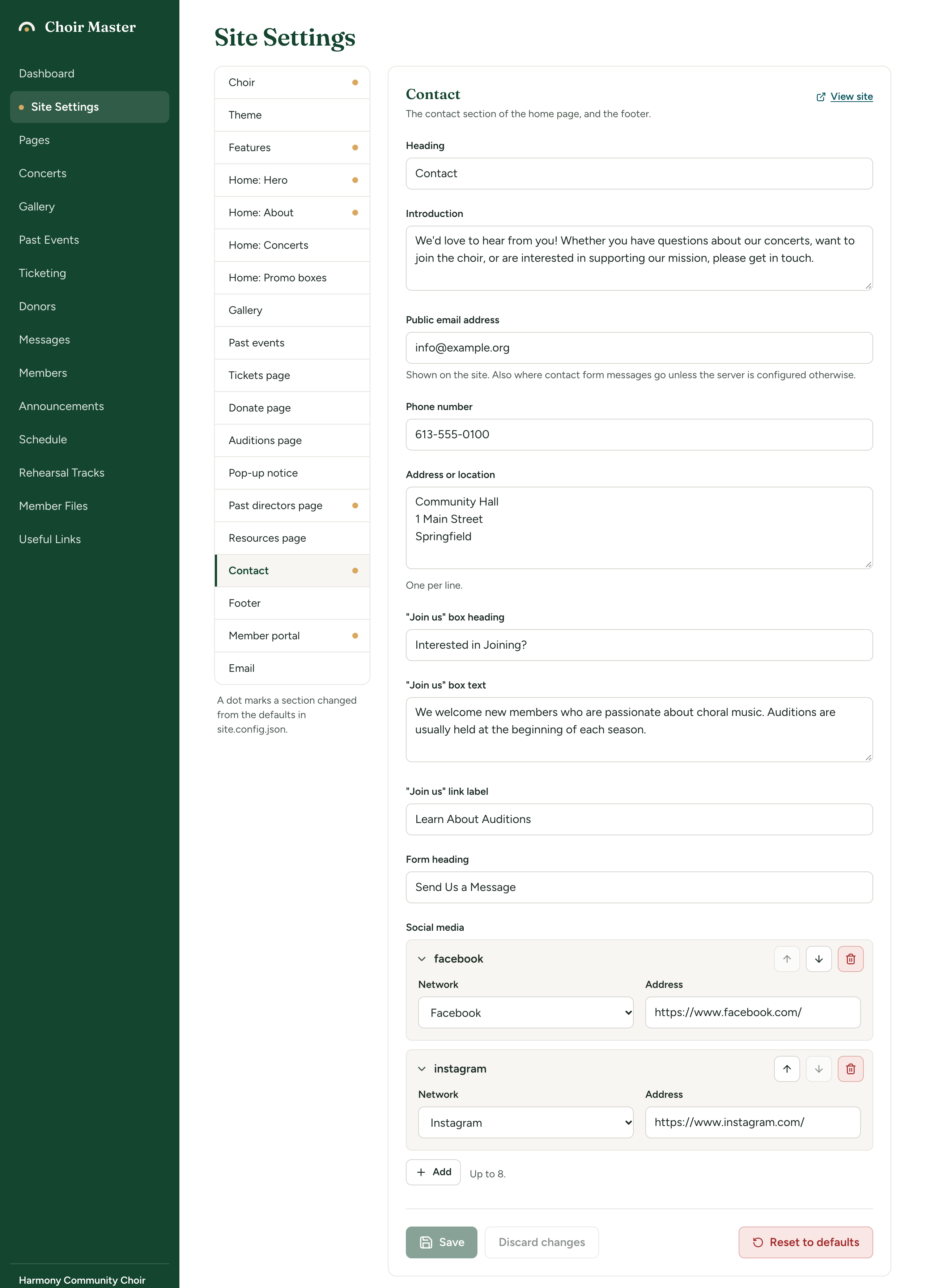This screenshot has height=1288, width=926.
Task: Open the Instagram Network dropdown
Action: 526,1122
